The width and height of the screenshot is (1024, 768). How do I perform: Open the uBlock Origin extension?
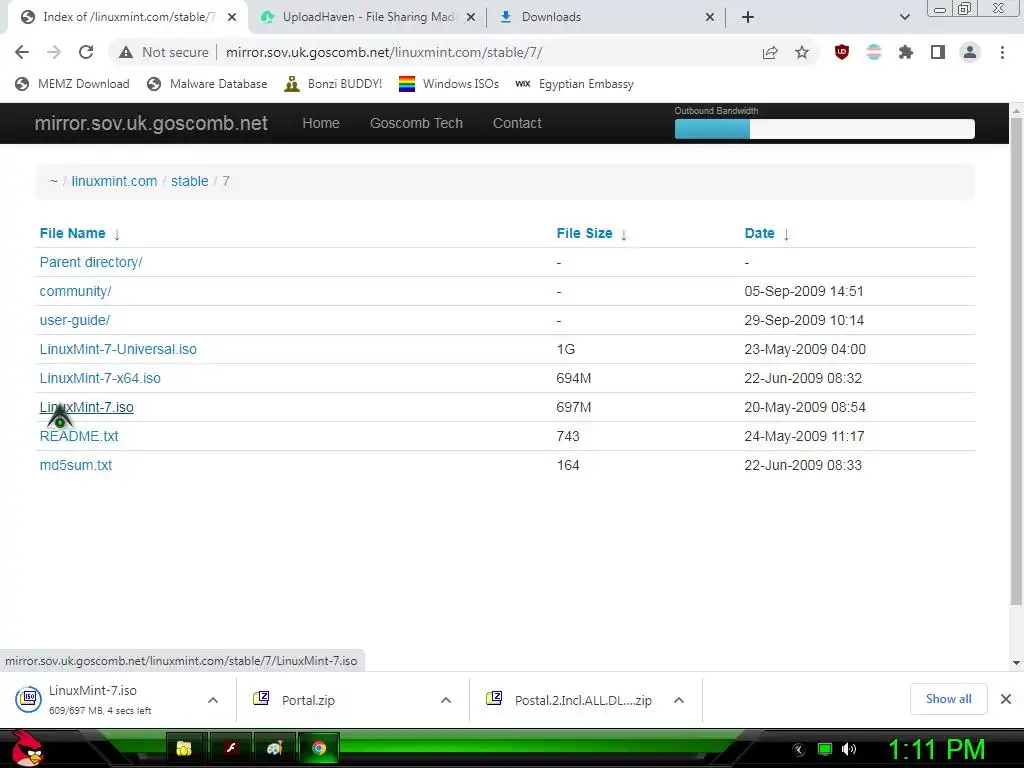click(x=842, y=52)
